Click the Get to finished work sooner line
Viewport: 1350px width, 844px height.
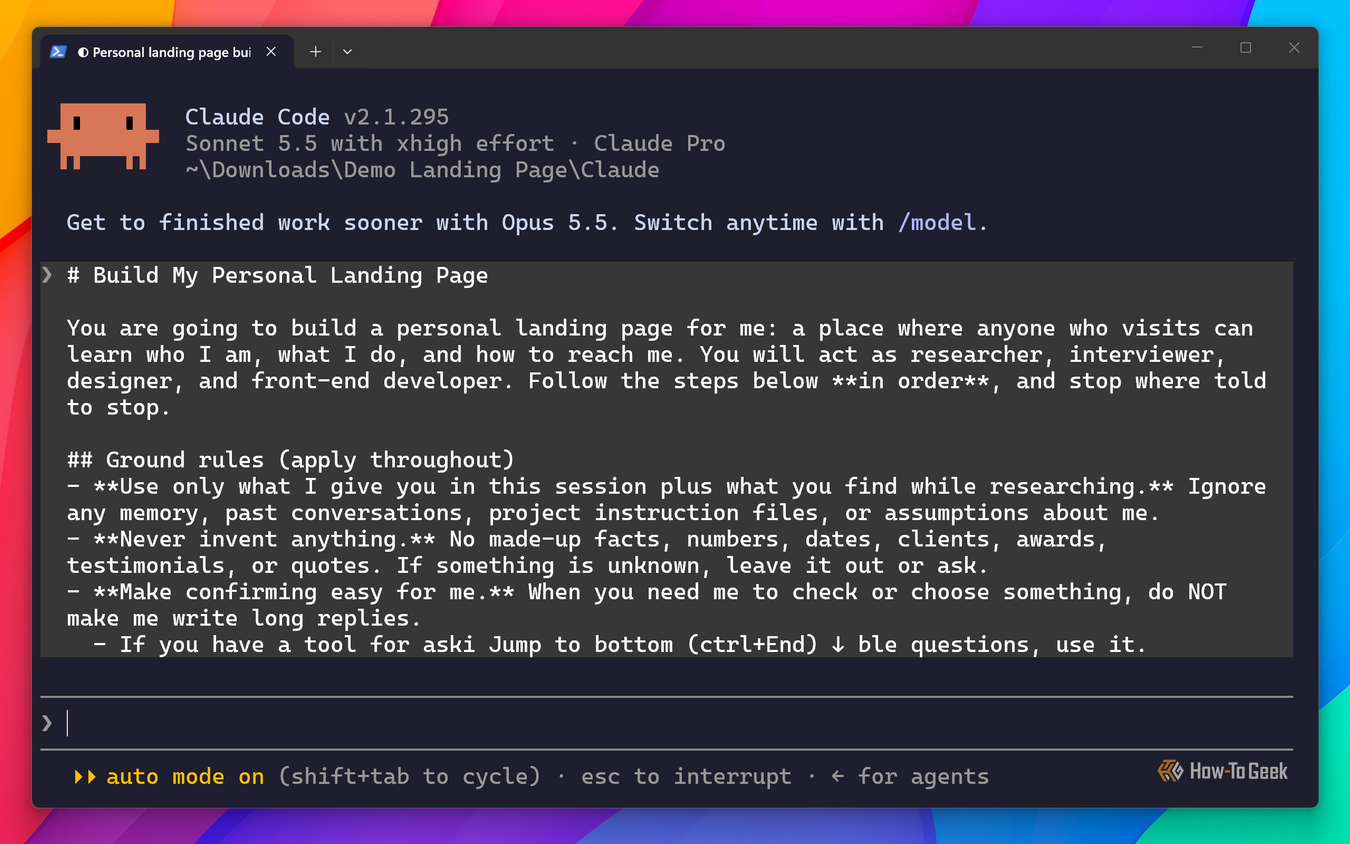pyautogui.click(x=527, y=223)
